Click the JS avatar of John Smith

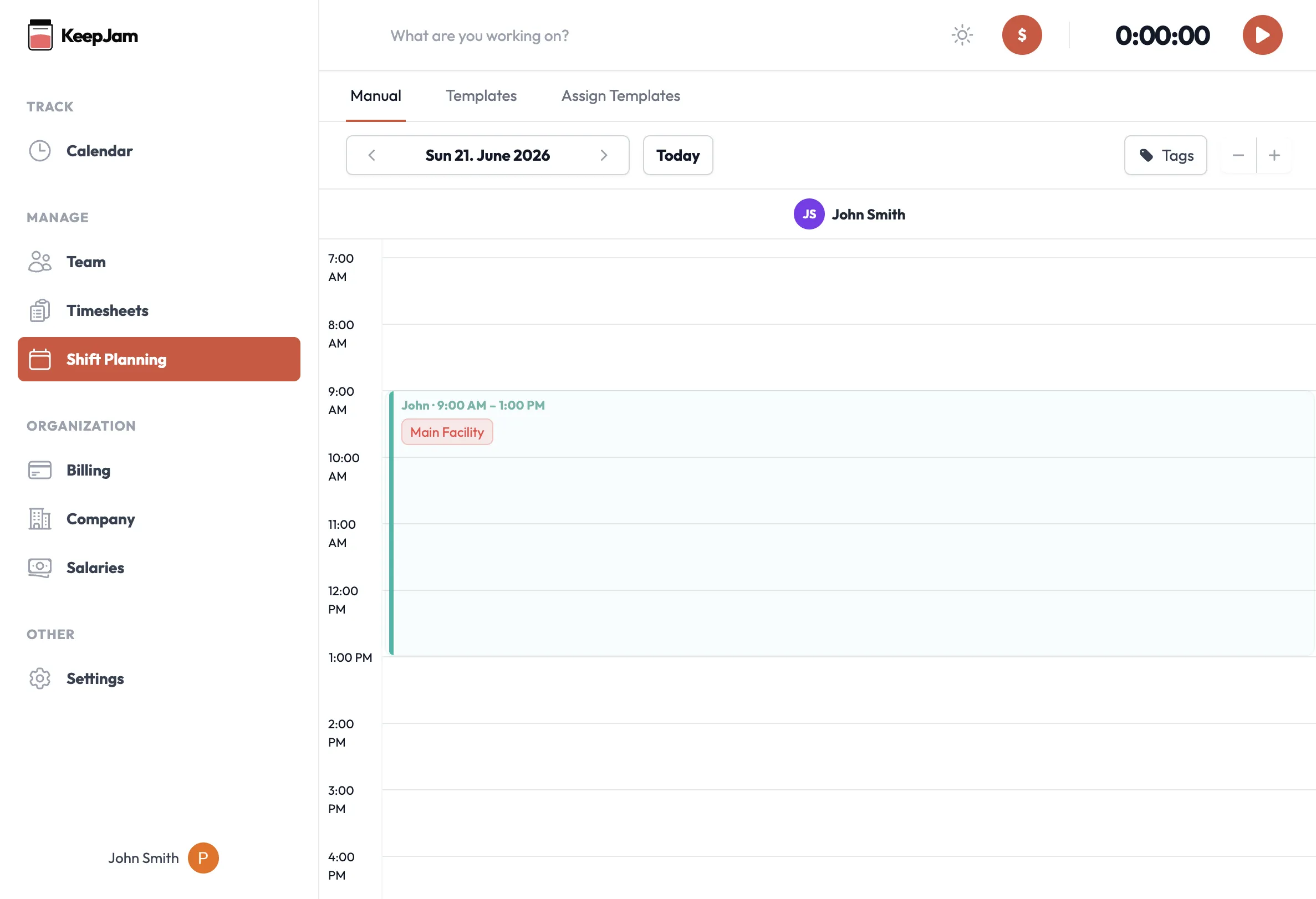tap(809, 214)
